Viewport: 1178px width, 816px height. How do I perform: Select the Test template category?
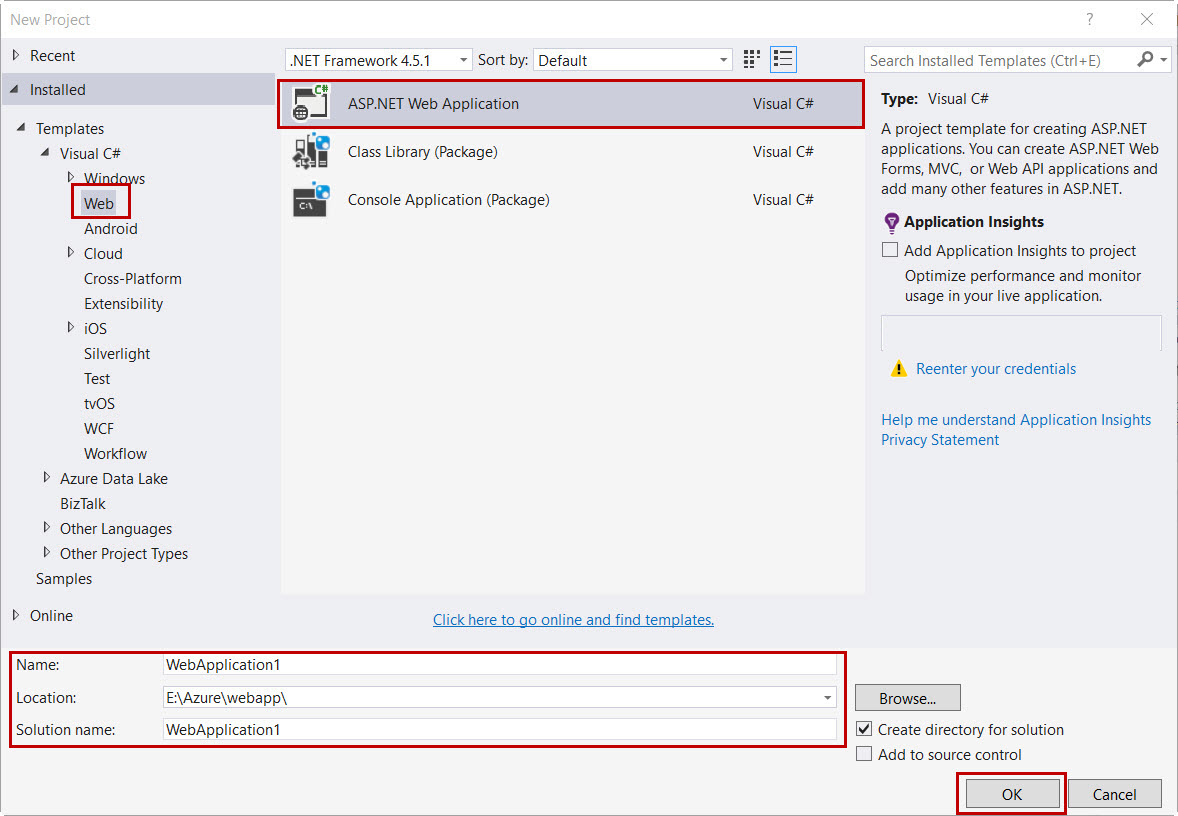pyautogui.click(x=97, y=379)
